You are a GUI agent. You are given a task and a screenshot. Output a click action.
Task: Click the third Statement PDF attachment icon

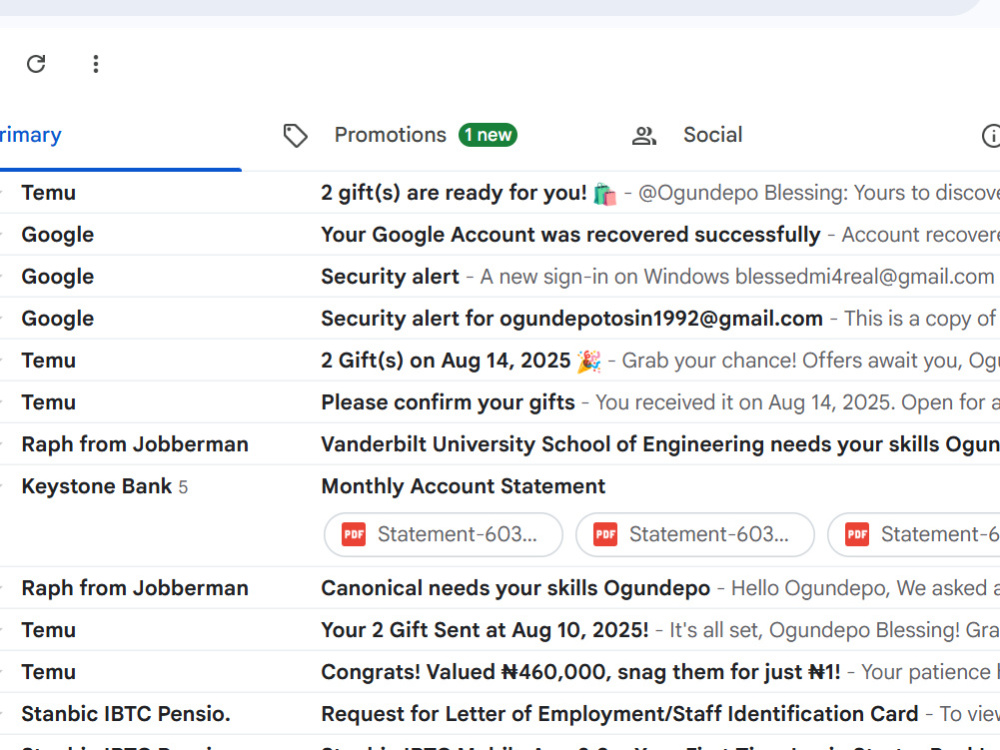pyautogui.click(x=857, y=534)
